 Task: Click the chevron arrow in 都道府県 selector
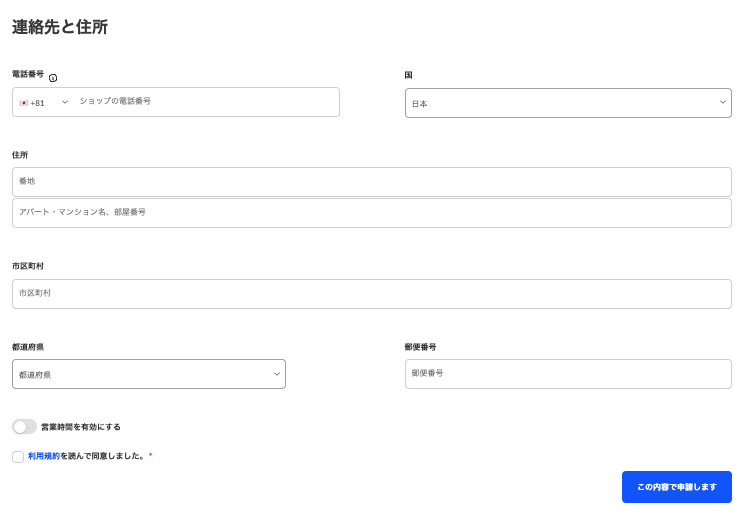[x=277, y=374]
